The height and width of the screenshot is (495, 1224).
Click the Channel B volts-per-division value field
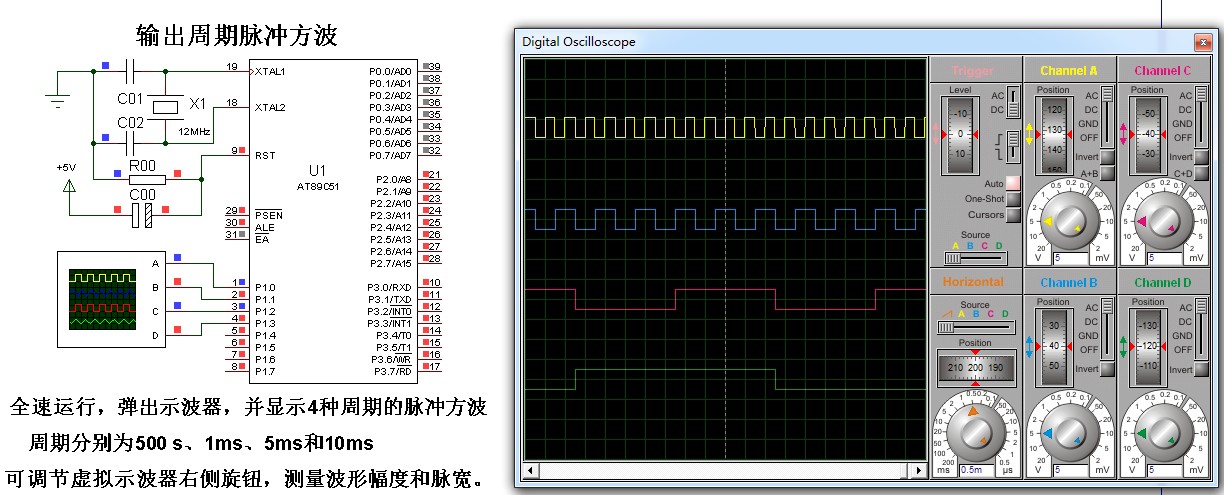(x=1071, y=469)
